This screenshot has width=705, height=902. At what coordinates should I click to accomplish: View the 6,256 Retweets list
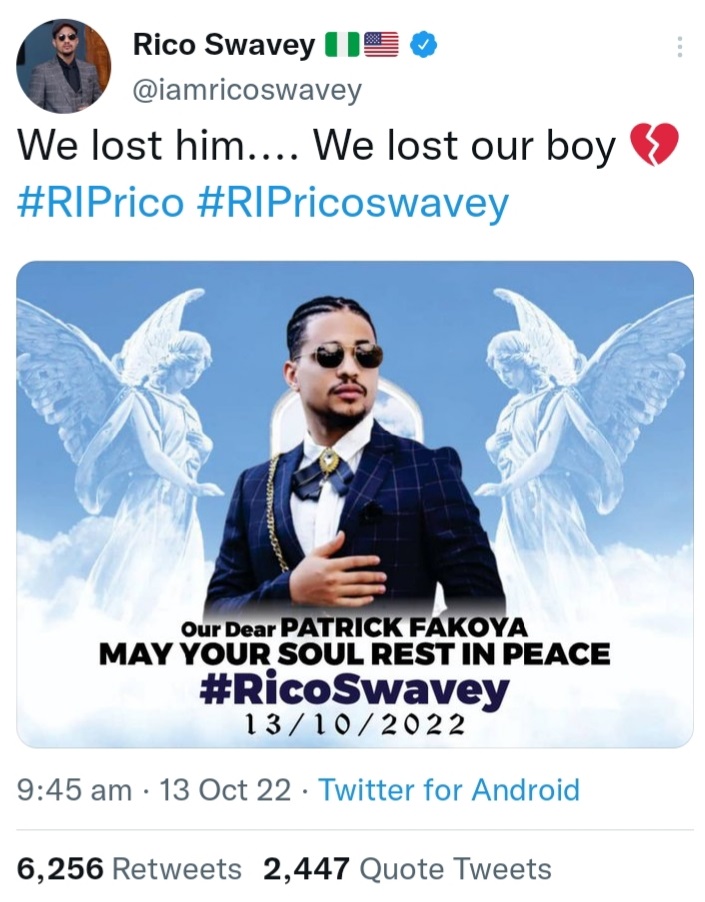coord(129,869)
